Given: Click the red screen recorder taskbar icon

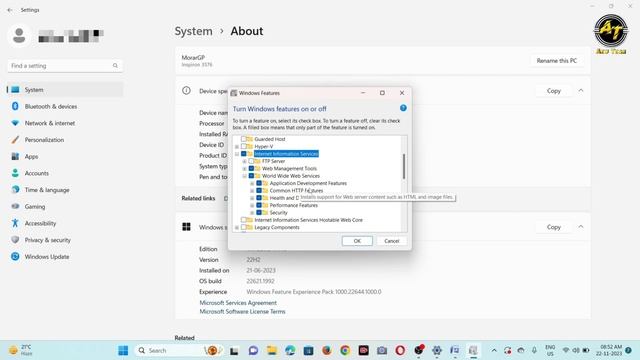Looking at the screenshot, I should click(363, 350).
